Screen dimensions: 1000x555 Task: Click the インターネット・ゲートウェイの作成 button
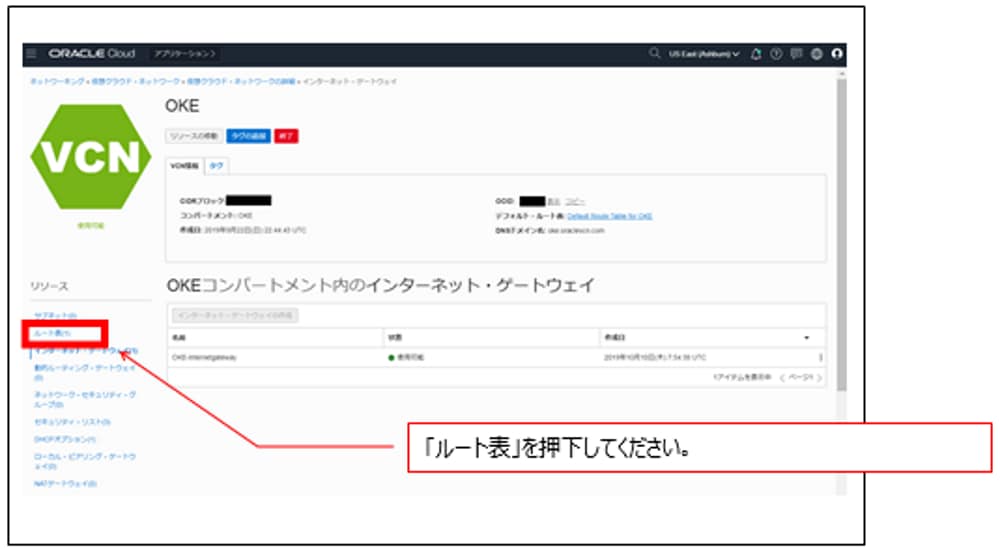pyautogui.click(x=235, y=315)
